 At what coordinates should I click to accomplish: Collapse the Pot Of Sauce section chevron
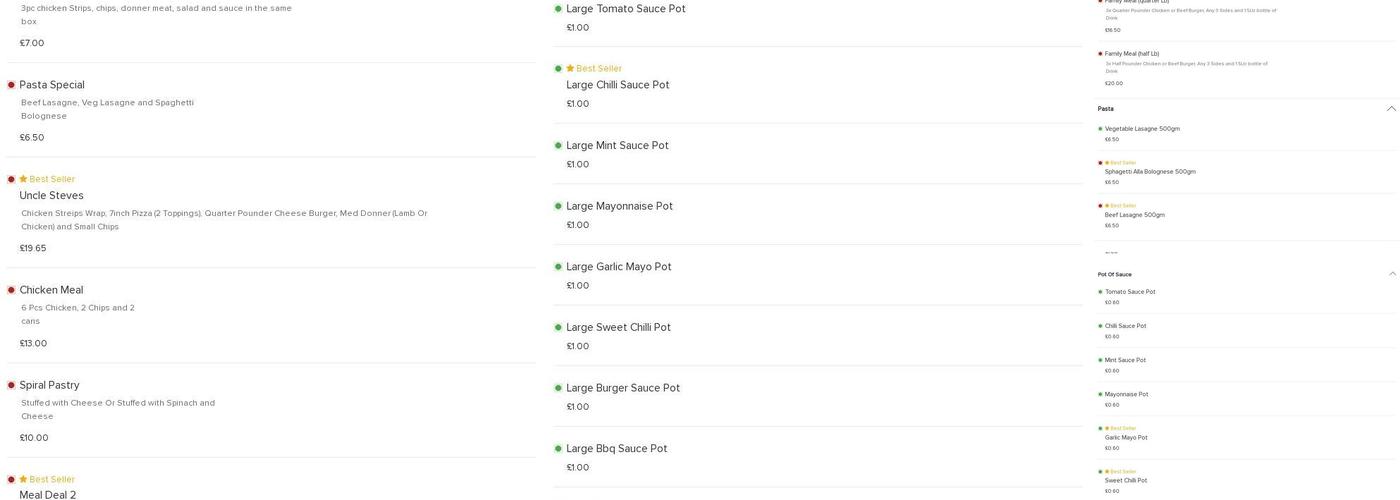coord(1391,274)
